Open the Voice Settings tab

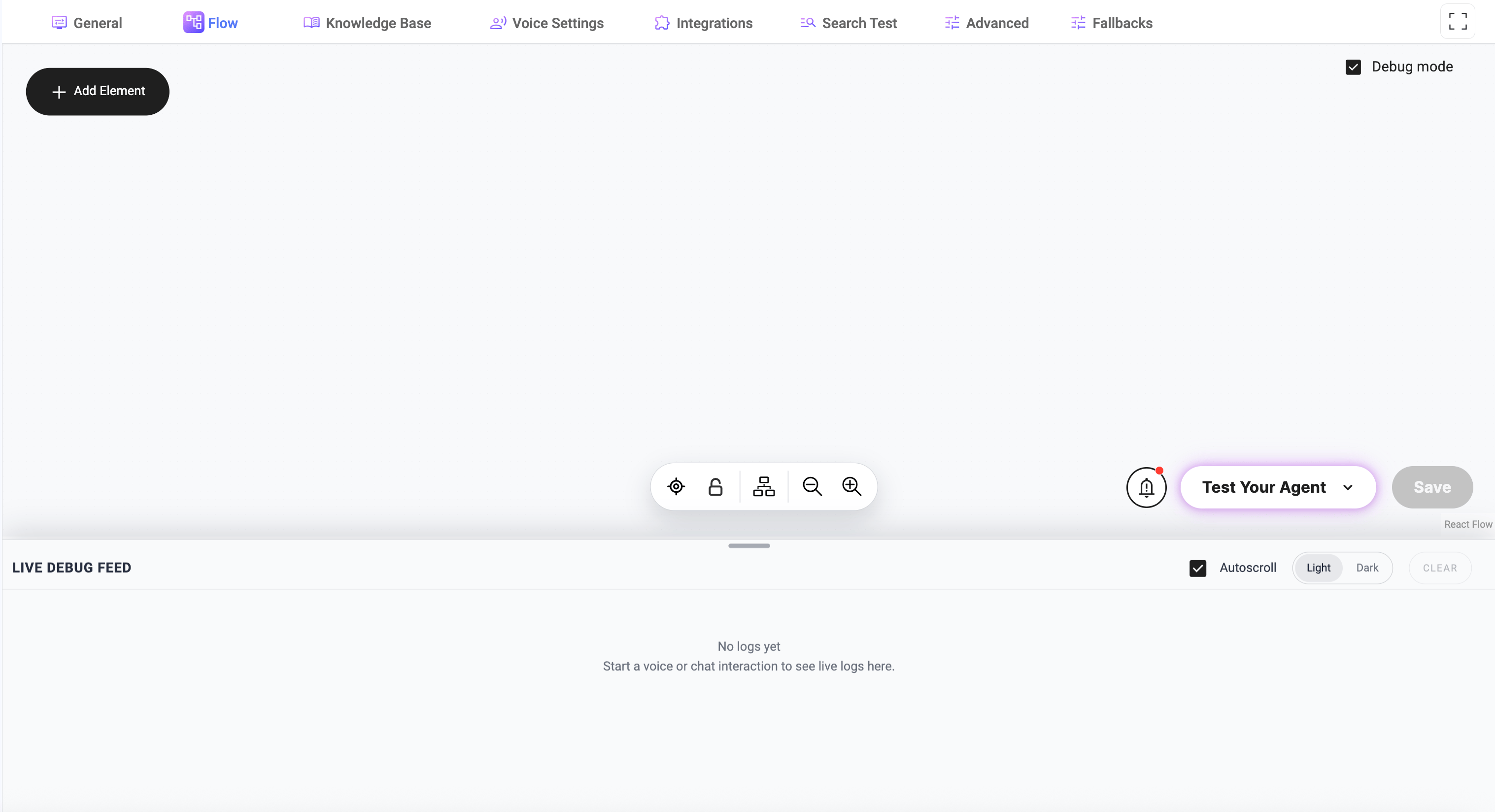[546, 23]
